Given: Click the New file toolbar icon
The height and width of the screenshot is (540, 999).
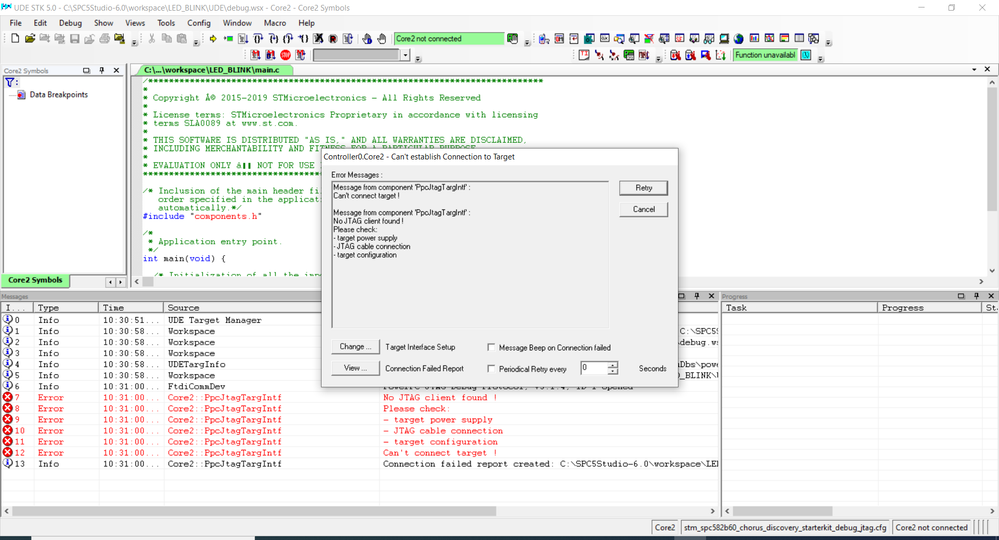Looking at the screenshot, I should pos(15,39).
